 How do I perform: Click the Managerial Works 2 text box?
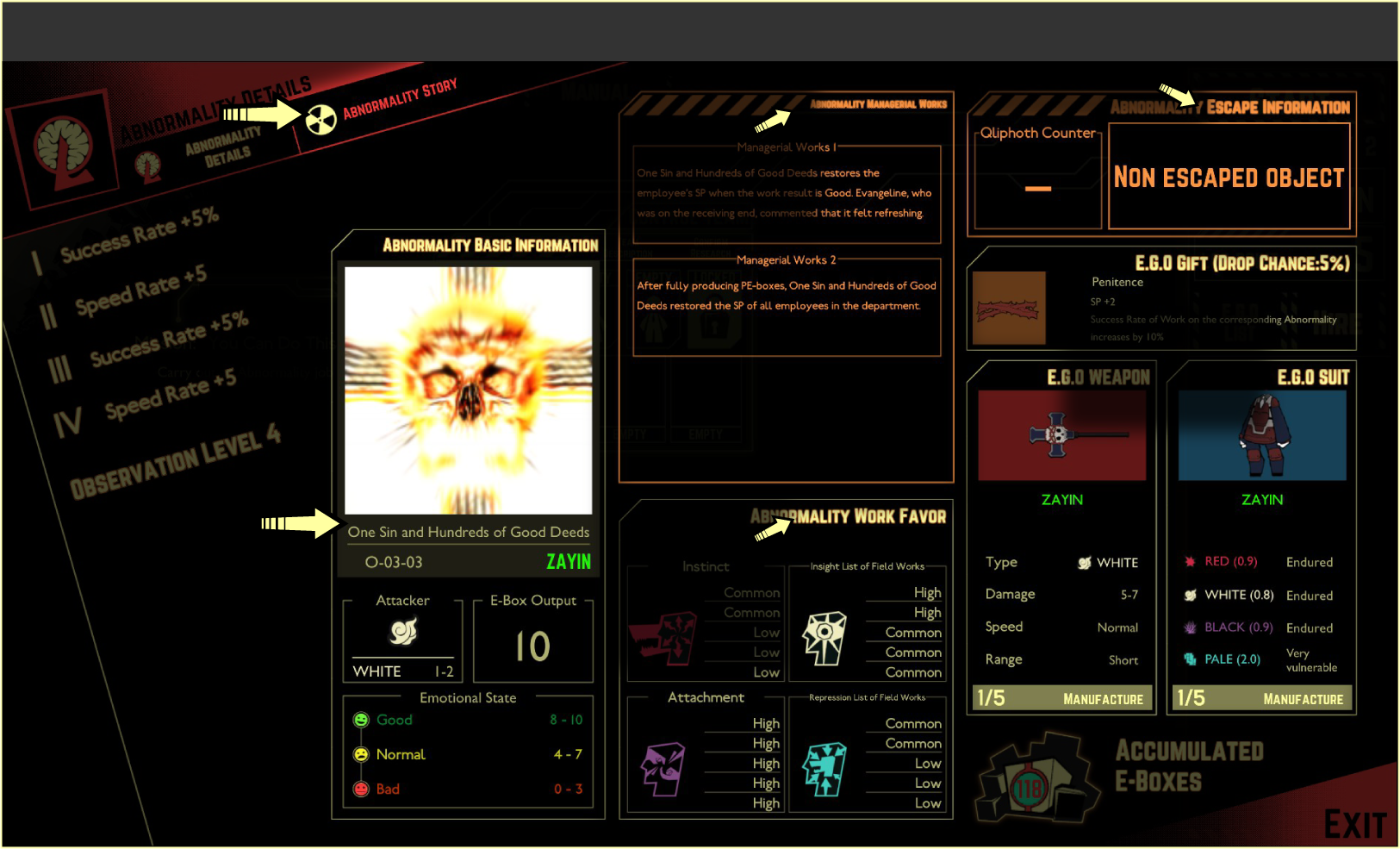787,308
